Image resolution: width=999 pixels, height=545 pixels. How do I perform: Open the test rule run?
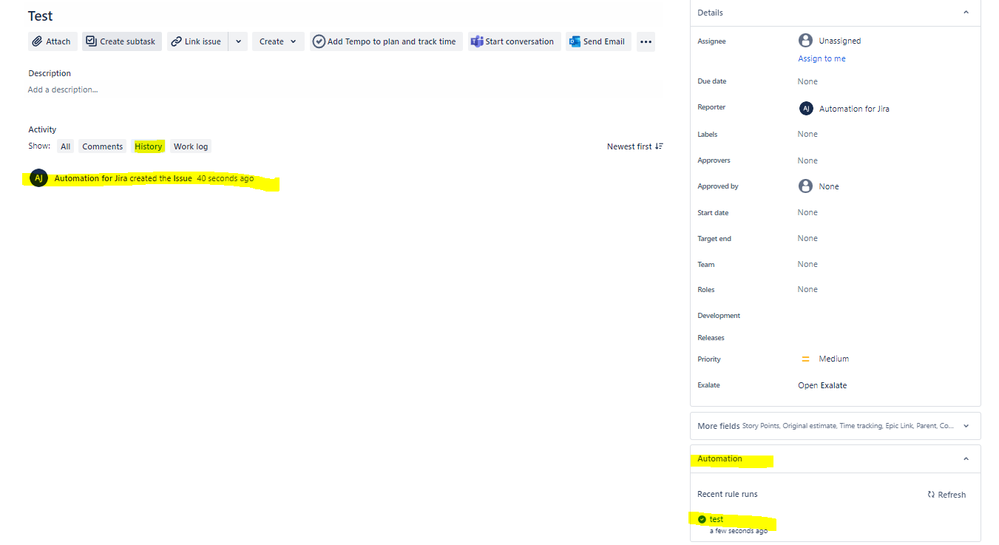[716, 519]
